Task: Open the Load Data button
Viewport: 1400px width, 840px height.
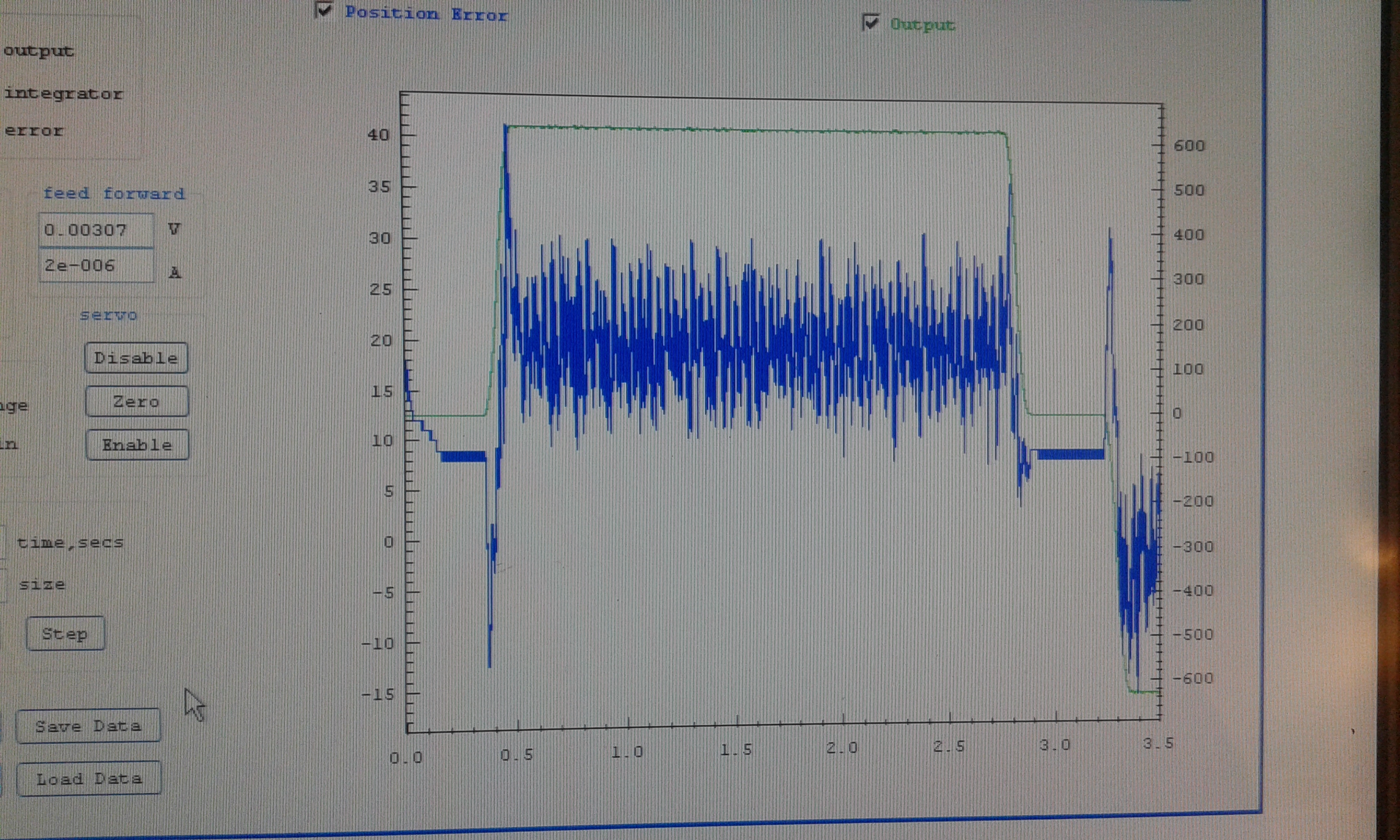Action: [x=89, y=779]
